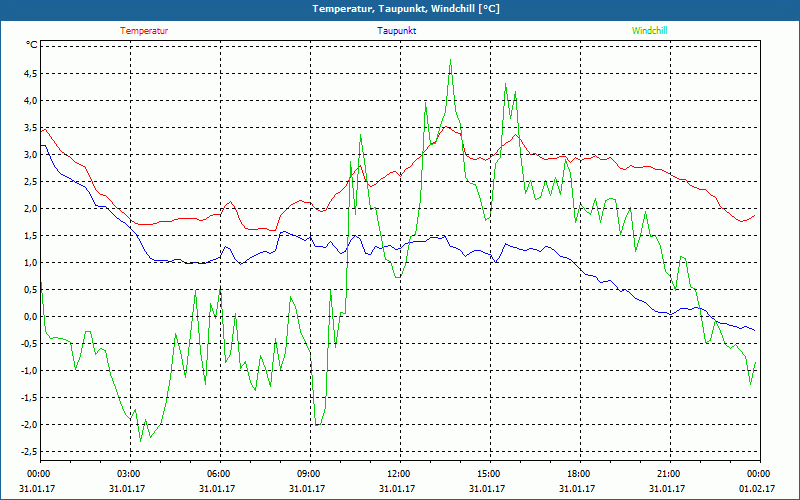Click the y-axis value '-2,5'
Viewport: 800px width, 500px height.
[x=29, y=452]
